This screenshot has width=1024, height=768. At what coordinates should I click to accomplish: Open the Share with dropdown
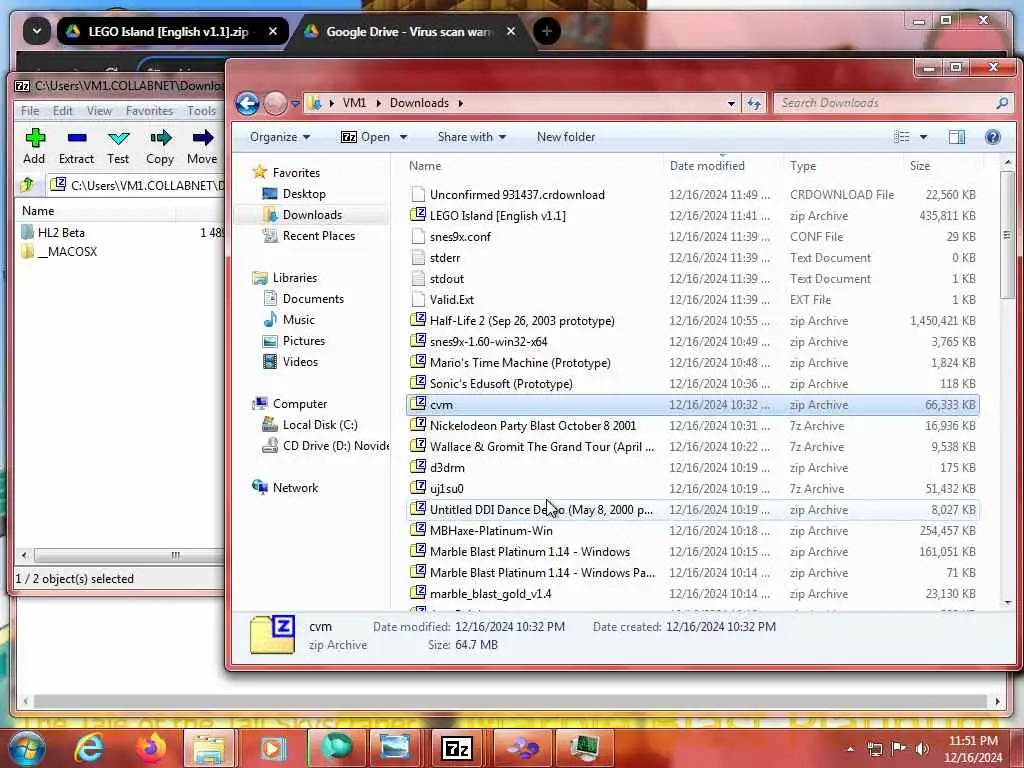click(x=472, y=136)
